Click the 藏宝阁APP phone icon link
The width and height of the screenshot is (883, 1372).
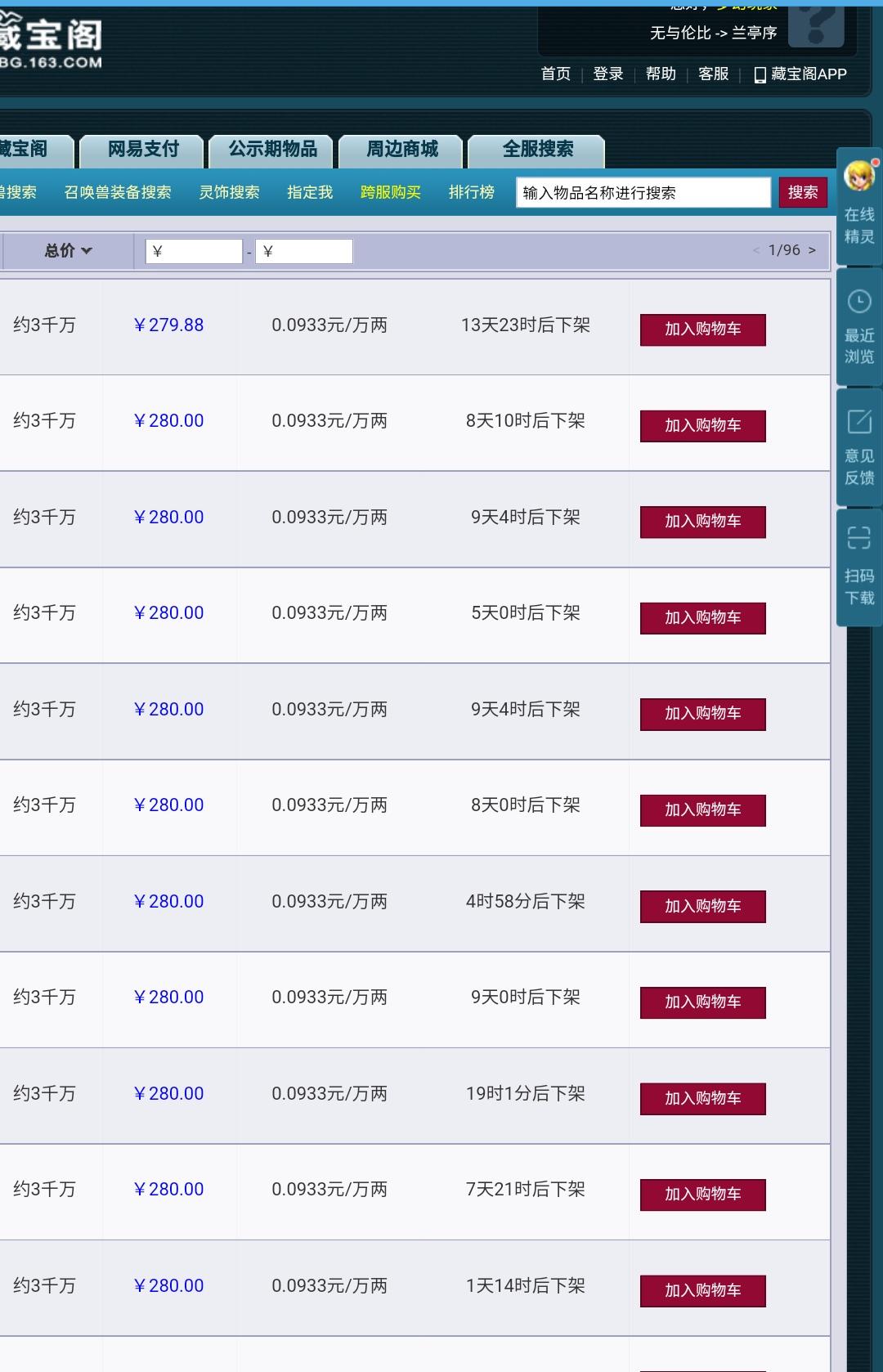click(x=760, y=74)
